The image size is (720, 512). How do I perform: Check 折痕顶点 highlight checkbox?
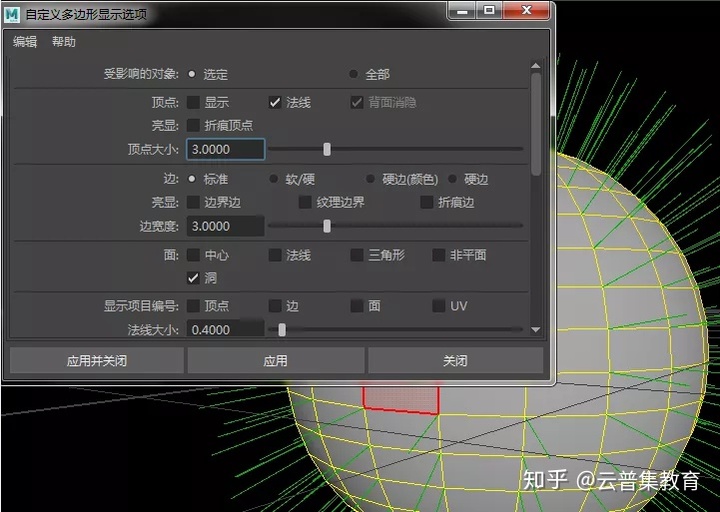[193, 125]
